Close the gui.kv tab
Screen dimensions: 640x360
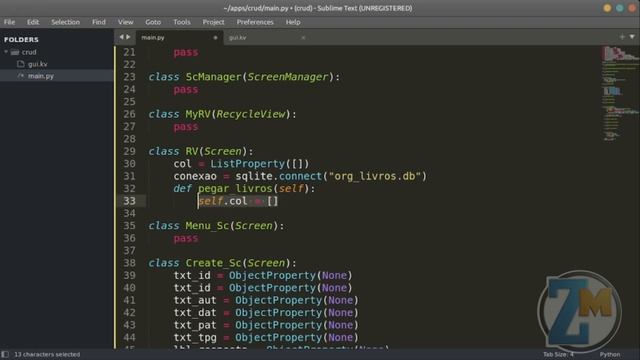tap(303, 38)
